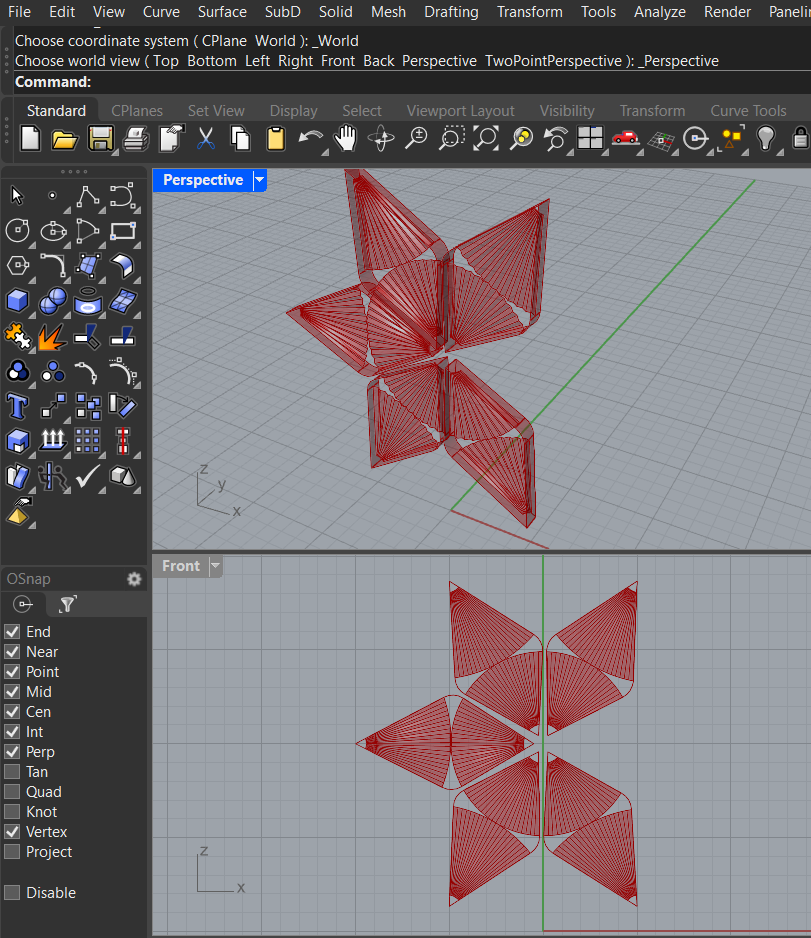Switch to the CPlanes toolbar tab

pos(137,111)
